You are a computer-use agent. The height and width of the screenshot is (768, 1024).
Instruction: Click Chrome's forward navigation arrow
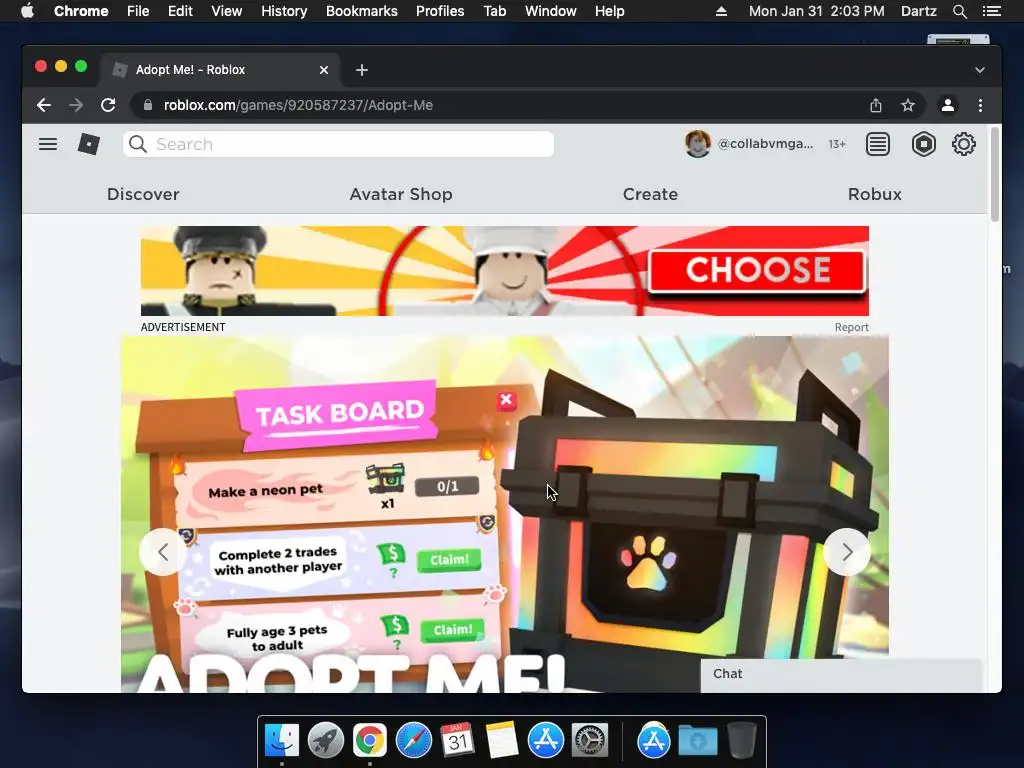pos(76,105)
